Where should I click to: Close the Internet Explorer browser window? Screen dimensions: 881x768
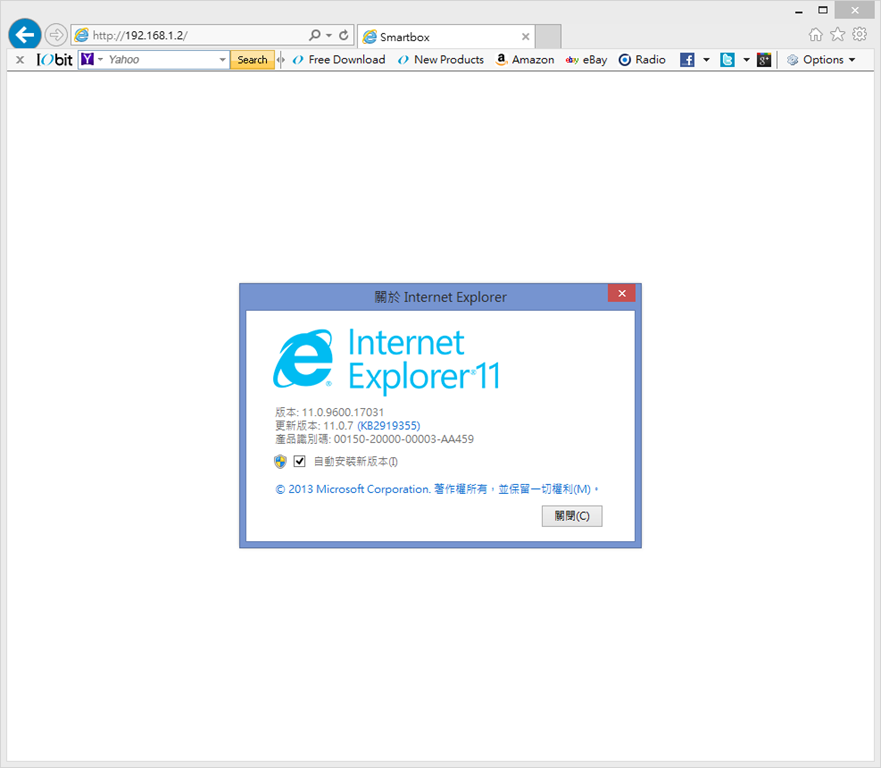855,10
